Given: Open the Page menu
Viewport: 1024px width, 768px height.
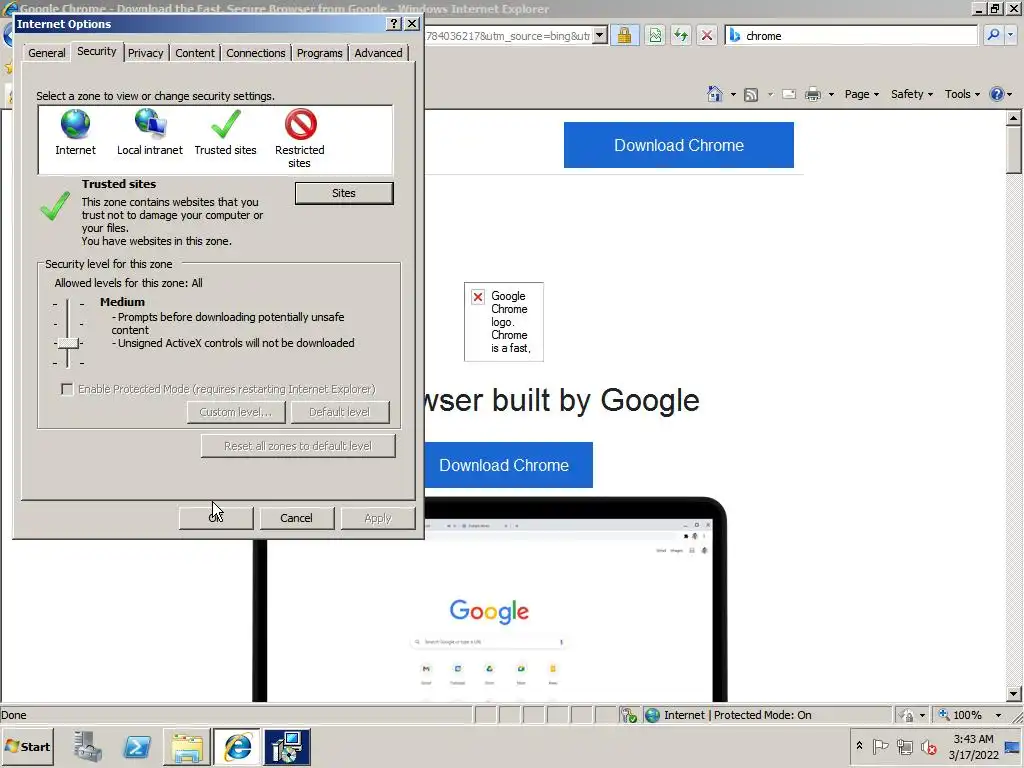Looking at the screenshot, I should (861, 94).
